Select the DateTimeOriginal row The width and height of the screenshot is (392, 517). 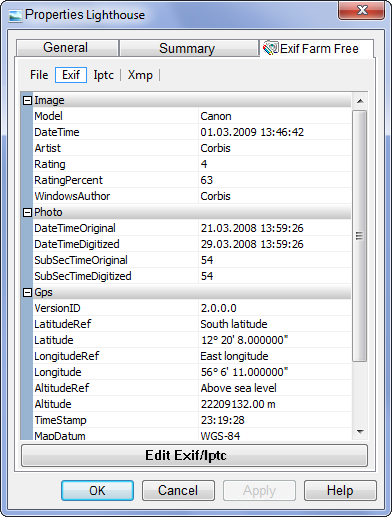click(192, 228)
